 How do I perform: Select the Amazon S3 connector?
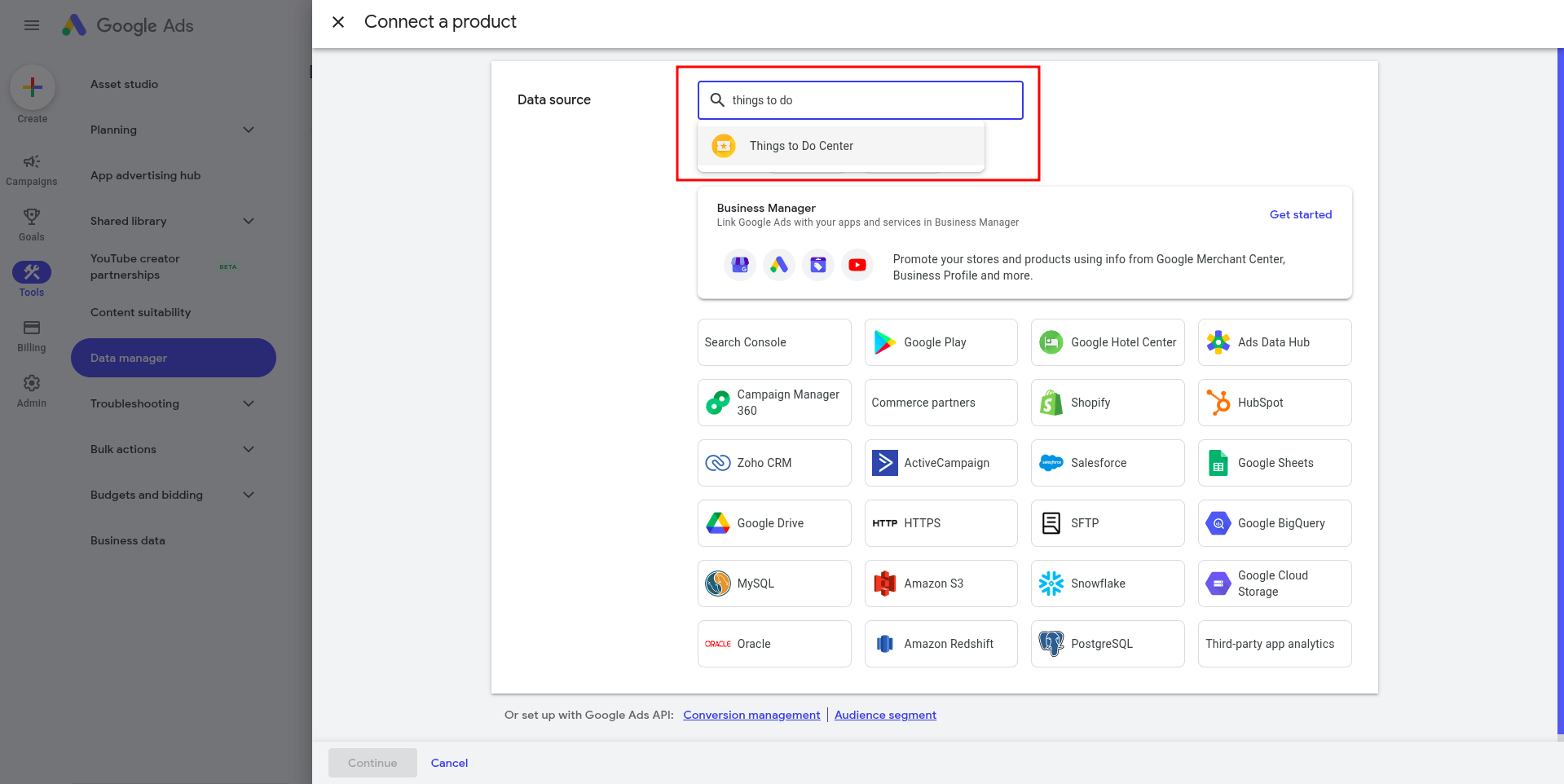pyautogui.click(x=941, y=584)
